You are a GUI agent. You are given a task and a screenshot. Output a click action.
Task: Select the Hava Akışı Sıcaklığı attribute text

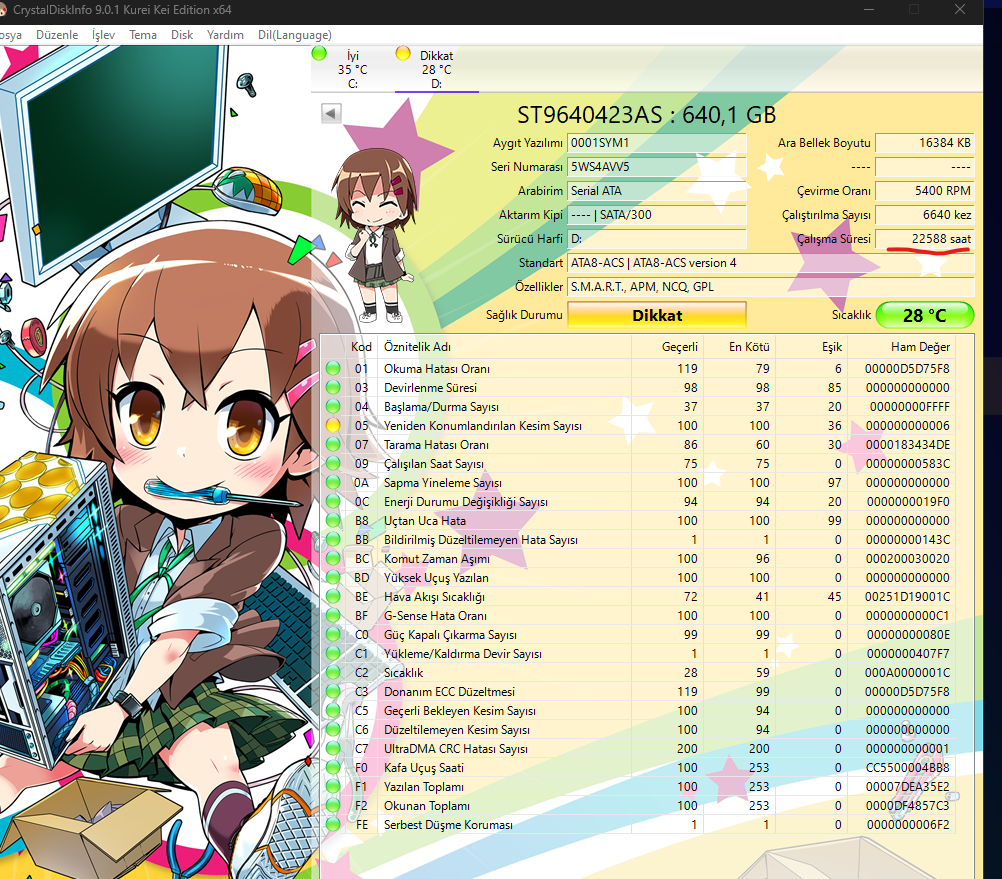[x=434, y=597]
